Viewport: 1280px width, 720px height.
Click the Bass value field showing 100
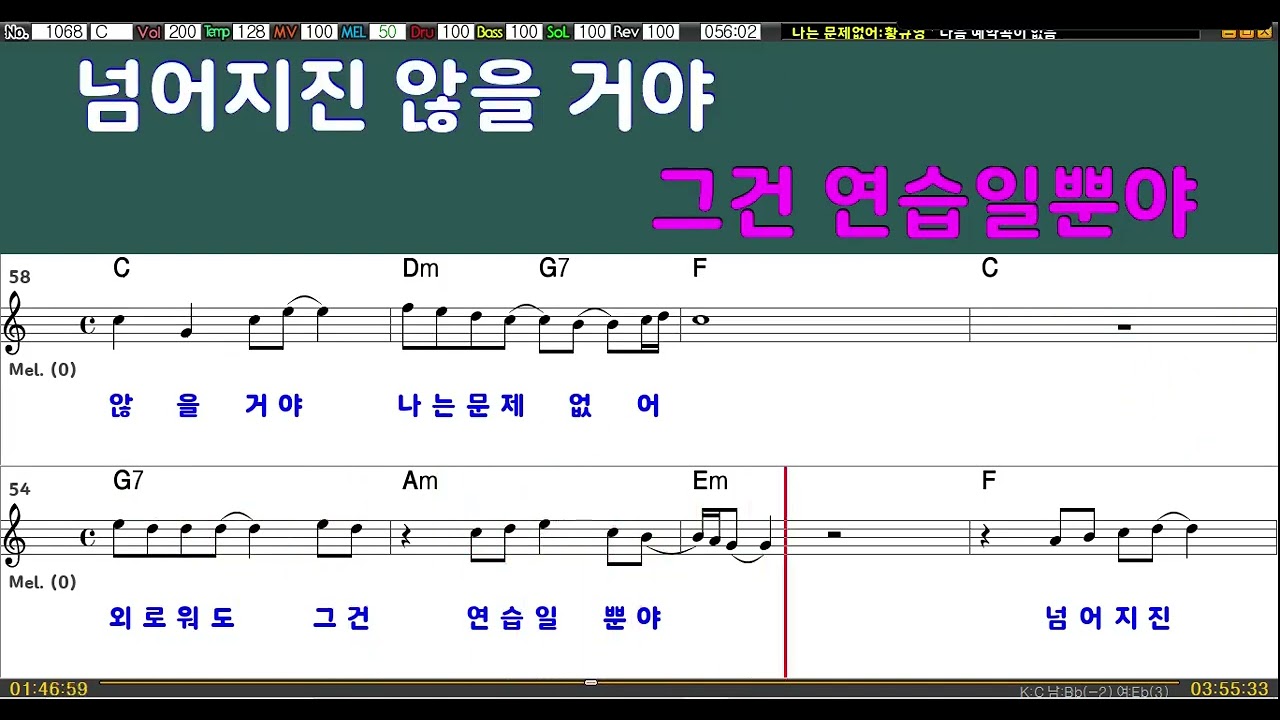(x=523, y=32)
